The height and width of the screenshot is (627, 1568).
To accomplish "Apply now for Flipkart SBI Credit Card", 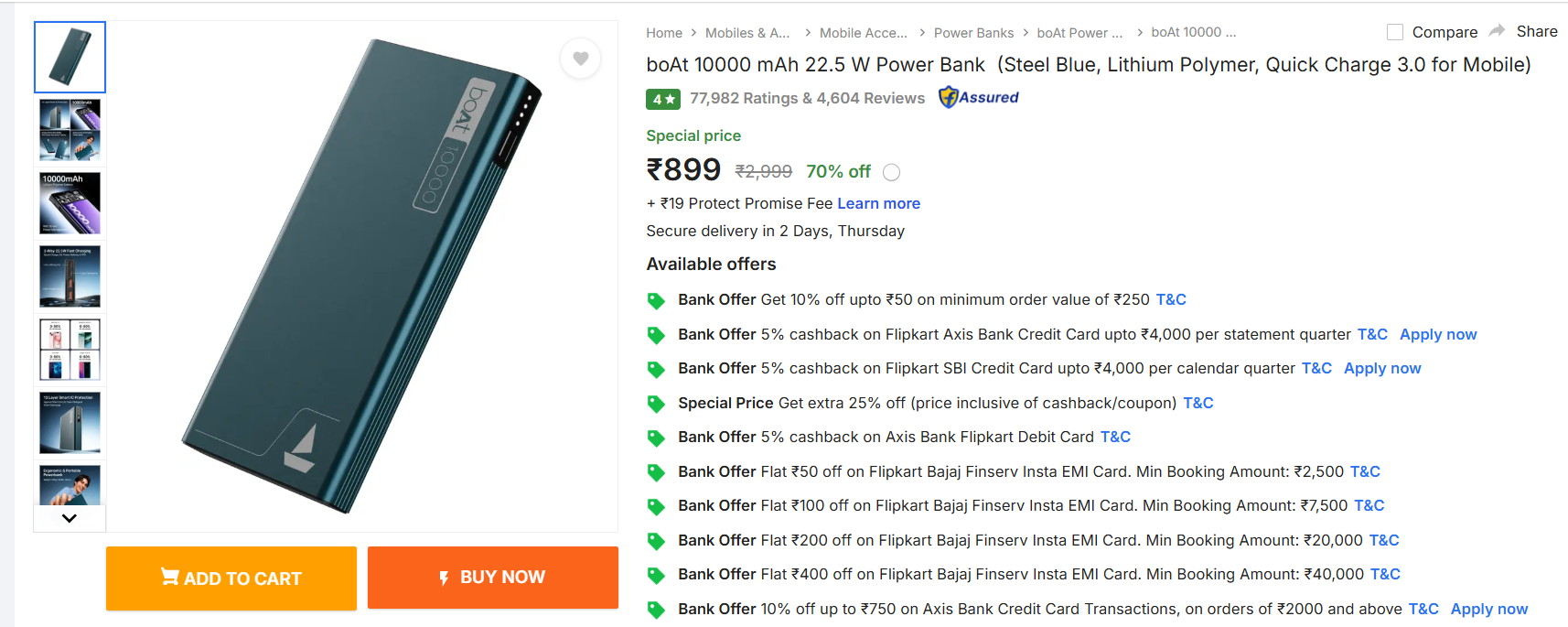I will 1381,368.
